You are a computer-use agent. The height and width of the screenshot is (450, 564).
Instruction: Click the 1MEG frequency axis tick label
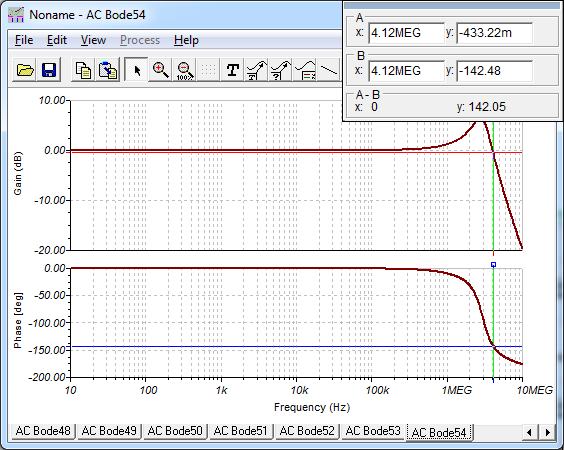click(456, 390)
